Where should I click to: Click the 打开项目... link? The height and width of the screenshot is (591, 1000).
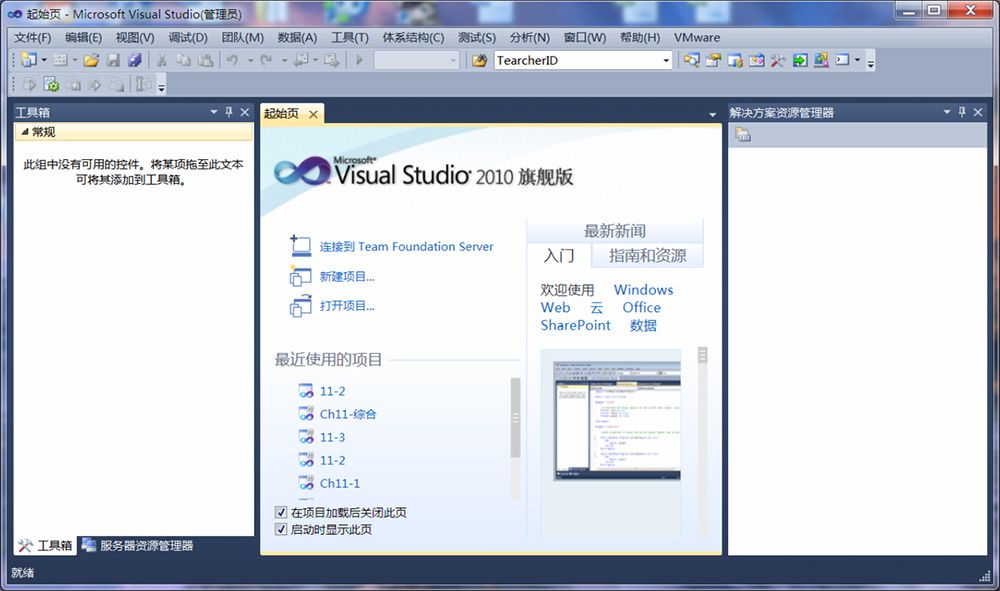[x=347, y=306]
